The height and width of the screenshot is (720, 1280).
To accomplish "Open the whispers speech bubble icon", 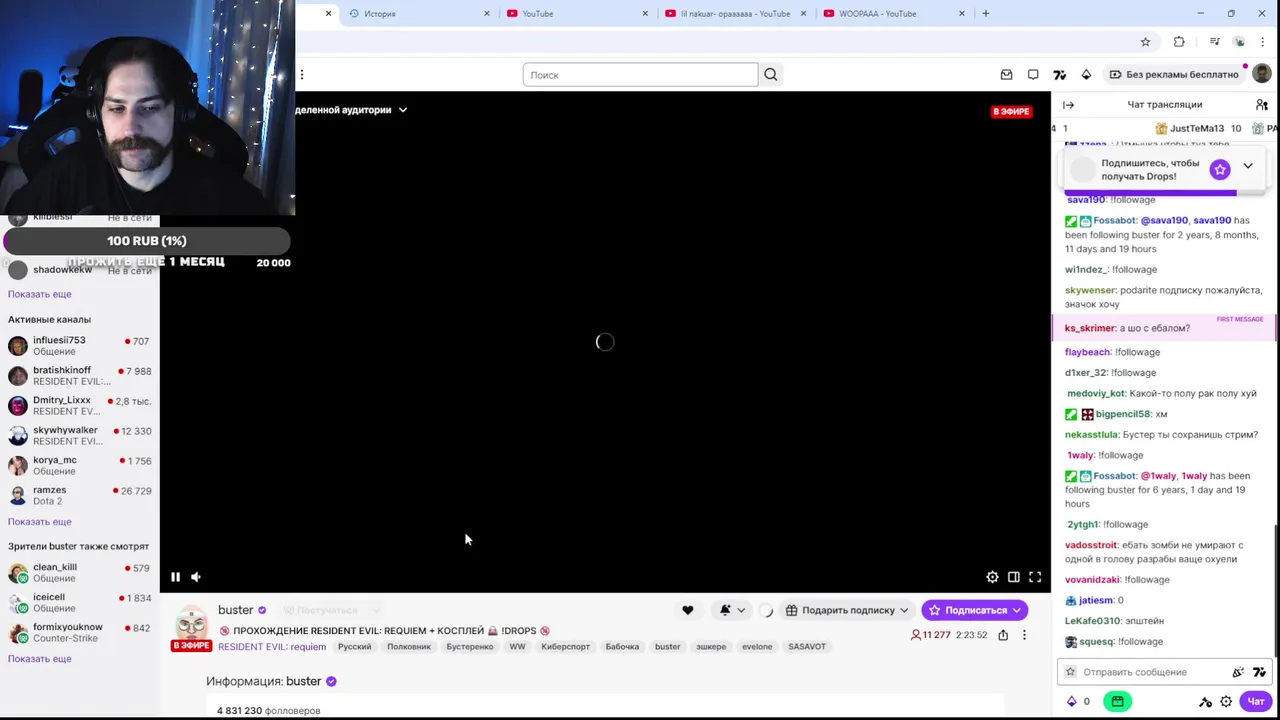I will click(1033, 75).
